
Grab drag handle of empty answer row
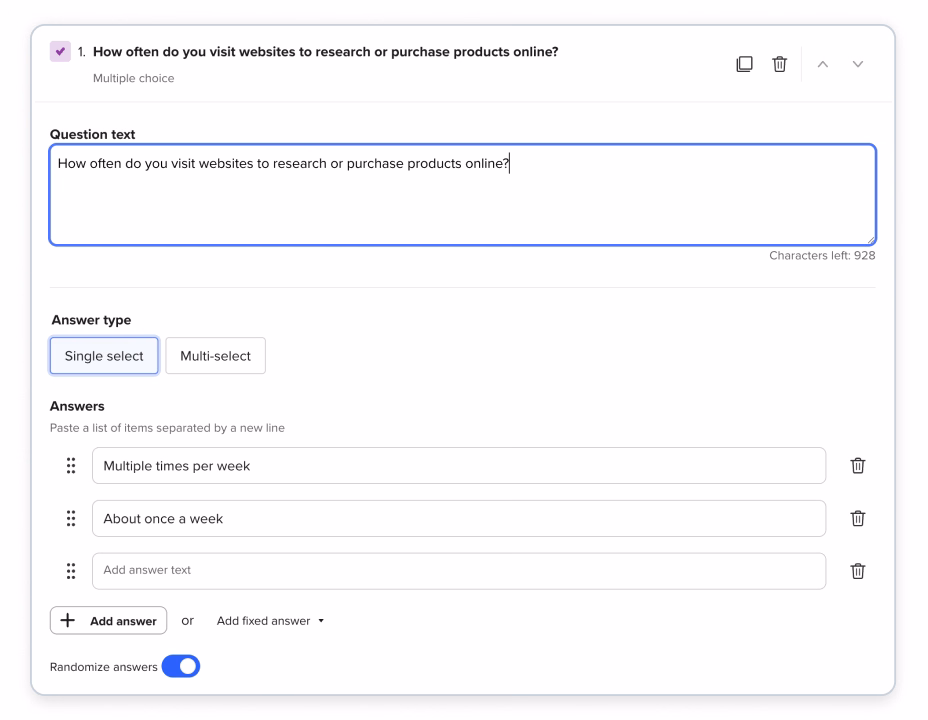(71, 571)
